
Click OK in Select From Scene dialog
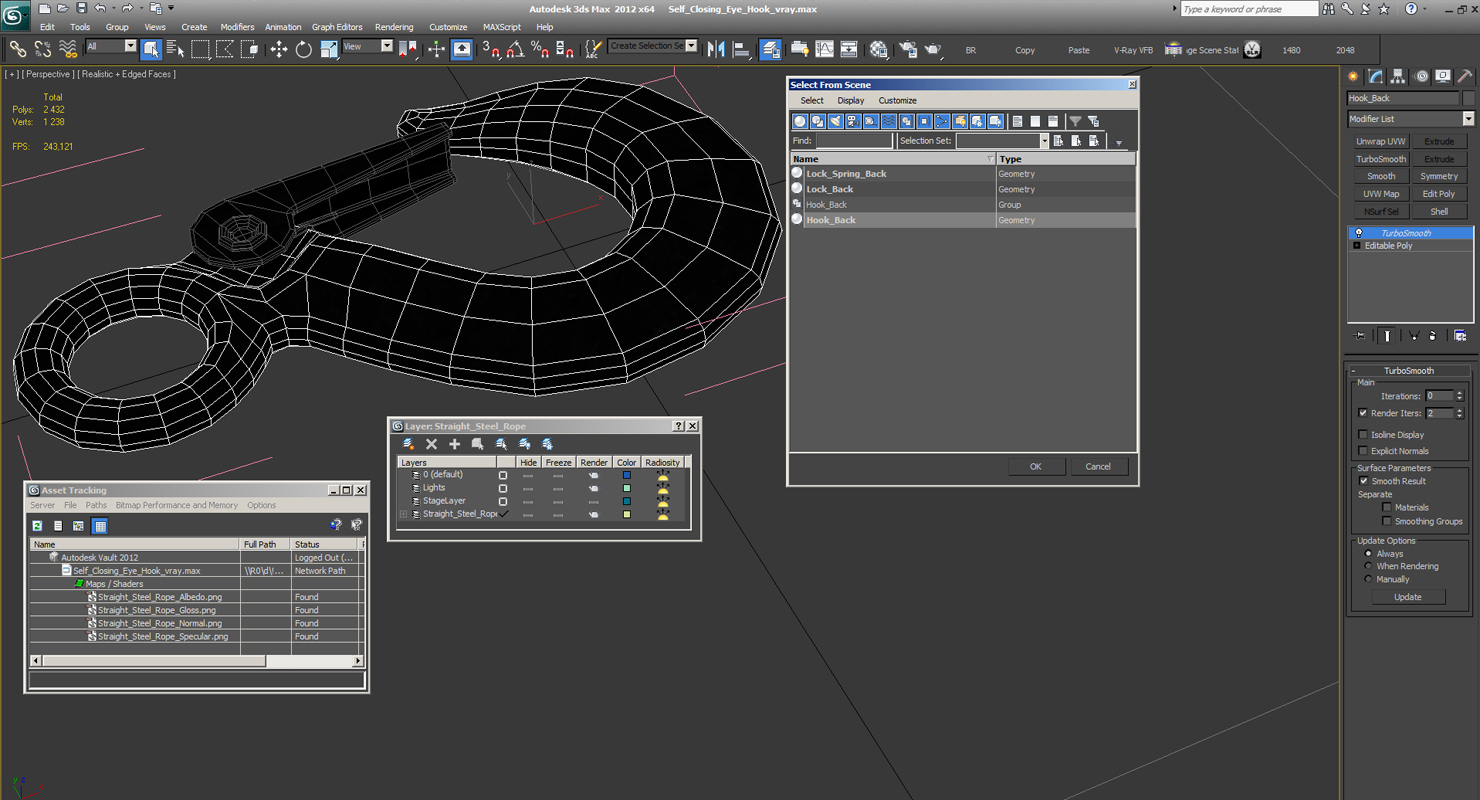click(x=1035, y=467)
